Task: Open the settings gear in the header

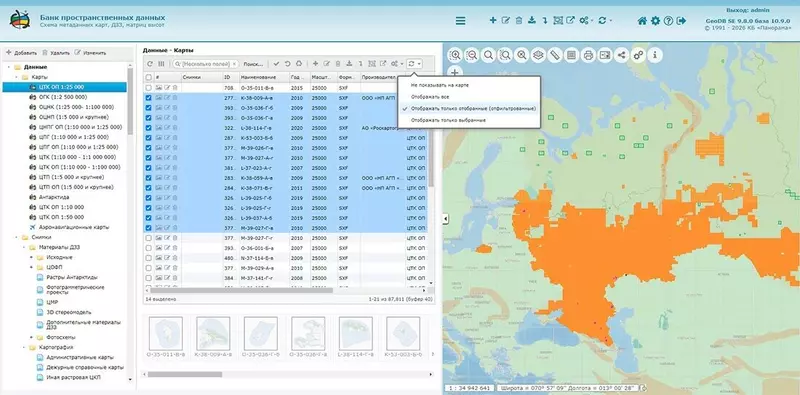Action: pyautogui.click(x=656, y=21)
